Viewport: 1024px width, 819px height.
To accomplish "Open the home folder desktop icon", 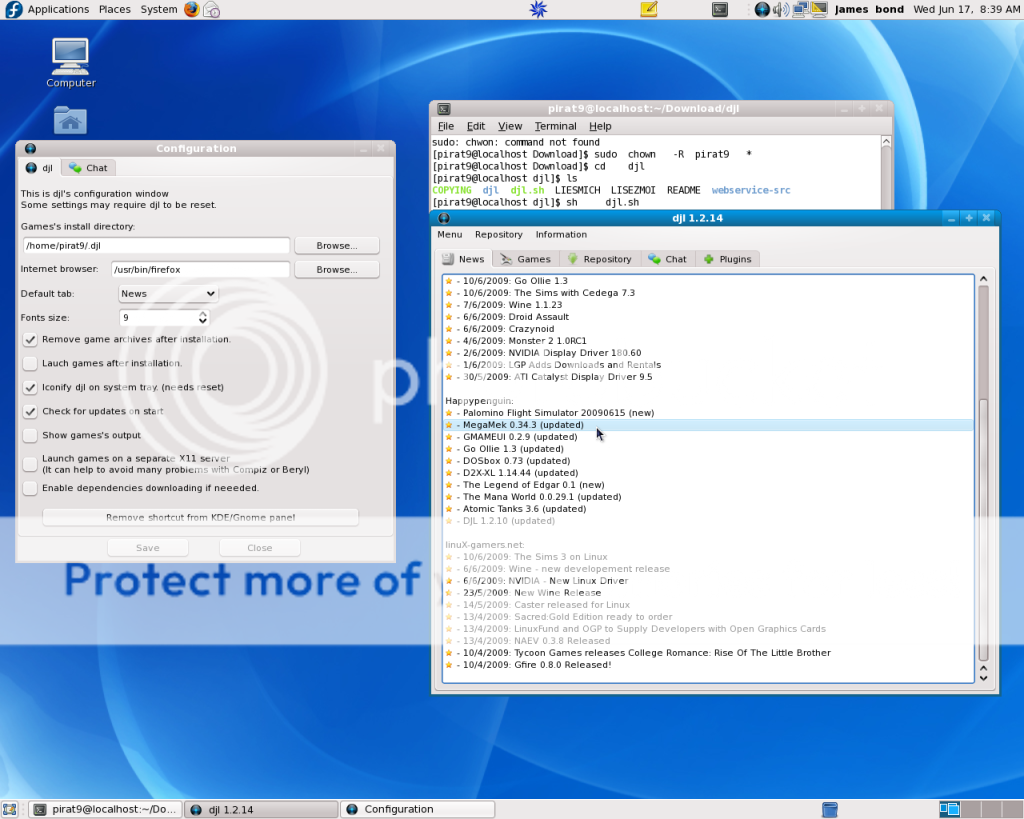I will pyautogui.click(x=70, y=121).
